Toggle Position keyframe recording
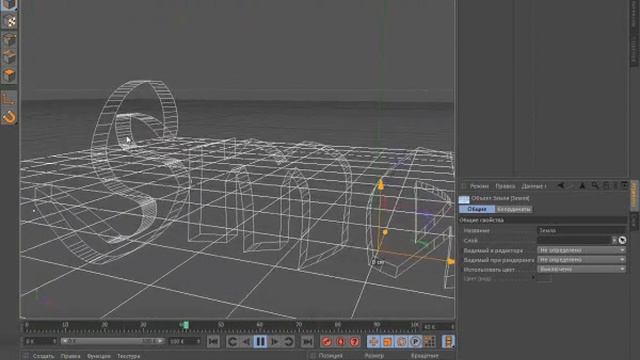The height and width of the screenshot is (360, 640). tap(373, 341)
